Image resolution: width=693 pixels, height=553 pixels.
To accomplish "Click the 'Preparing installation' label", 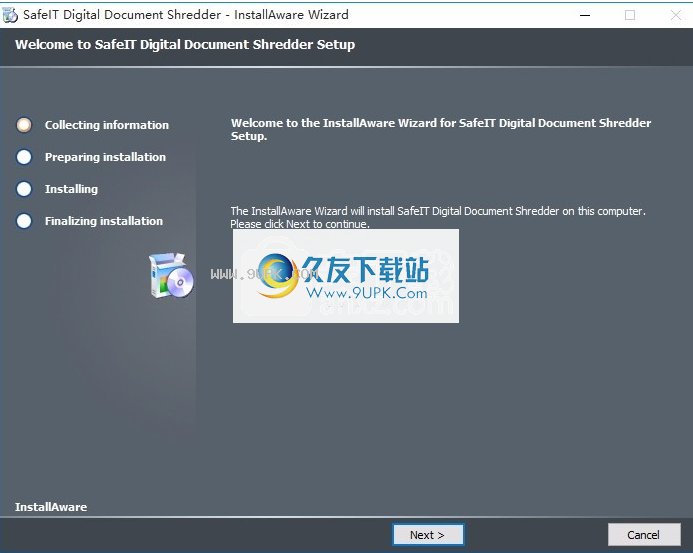I will [x=105, y=157].
